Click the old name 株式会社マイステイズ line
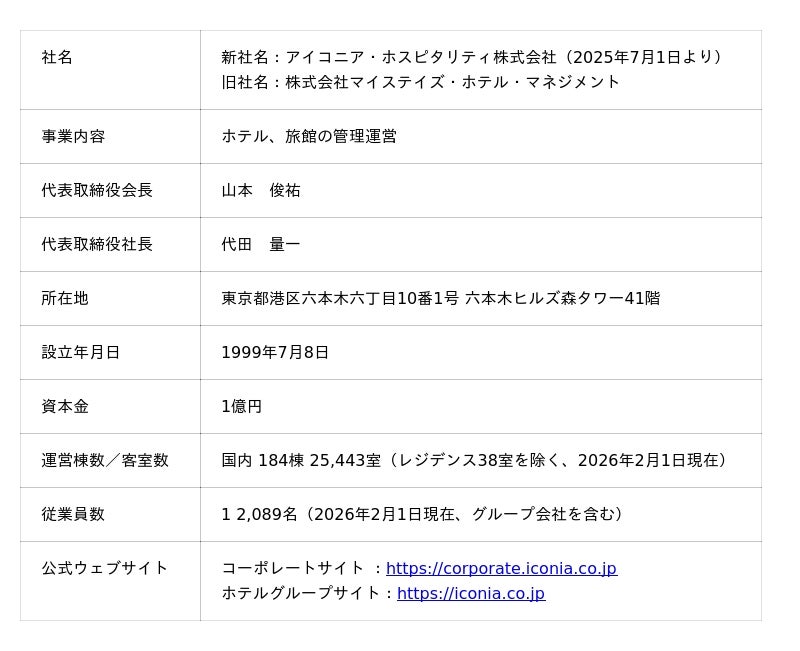Viewport: 800px width, 651px height. tap(421, 82)
